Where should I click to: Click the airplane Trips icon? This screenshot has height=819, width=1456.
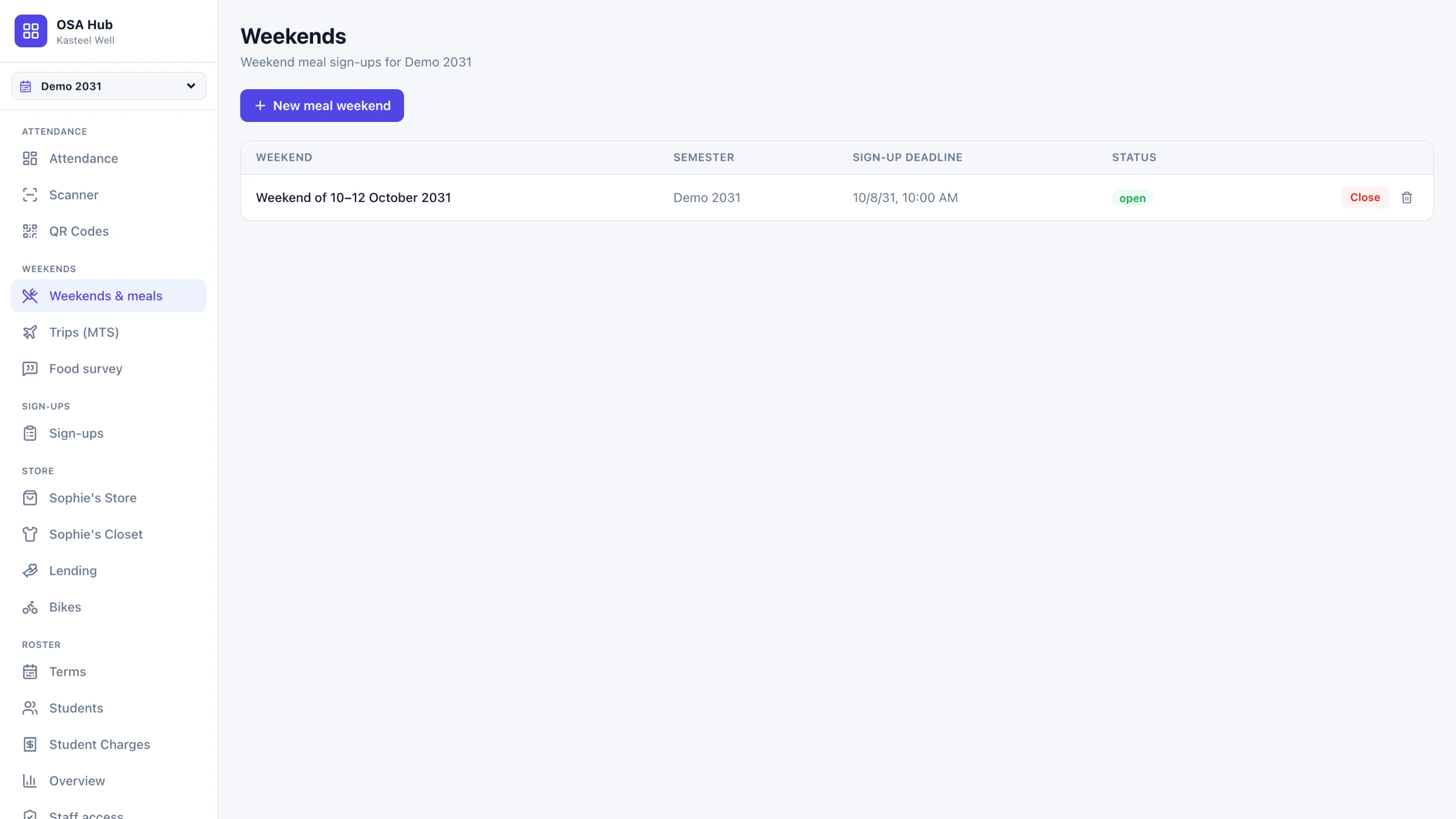pyautogui.click(x=30, y=332)
